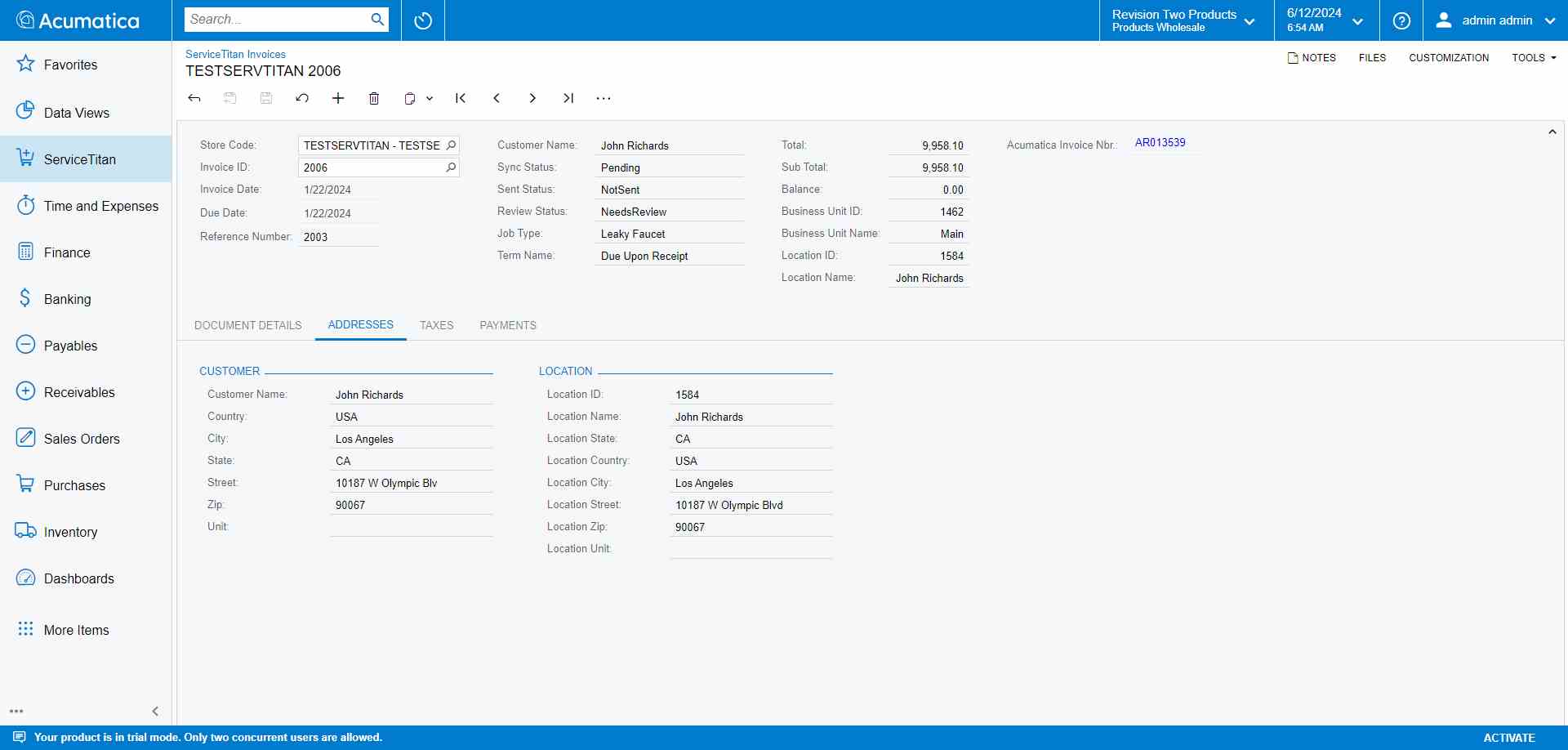Click the delete trash icon
1568x750 pixels.
click(374, 98)
